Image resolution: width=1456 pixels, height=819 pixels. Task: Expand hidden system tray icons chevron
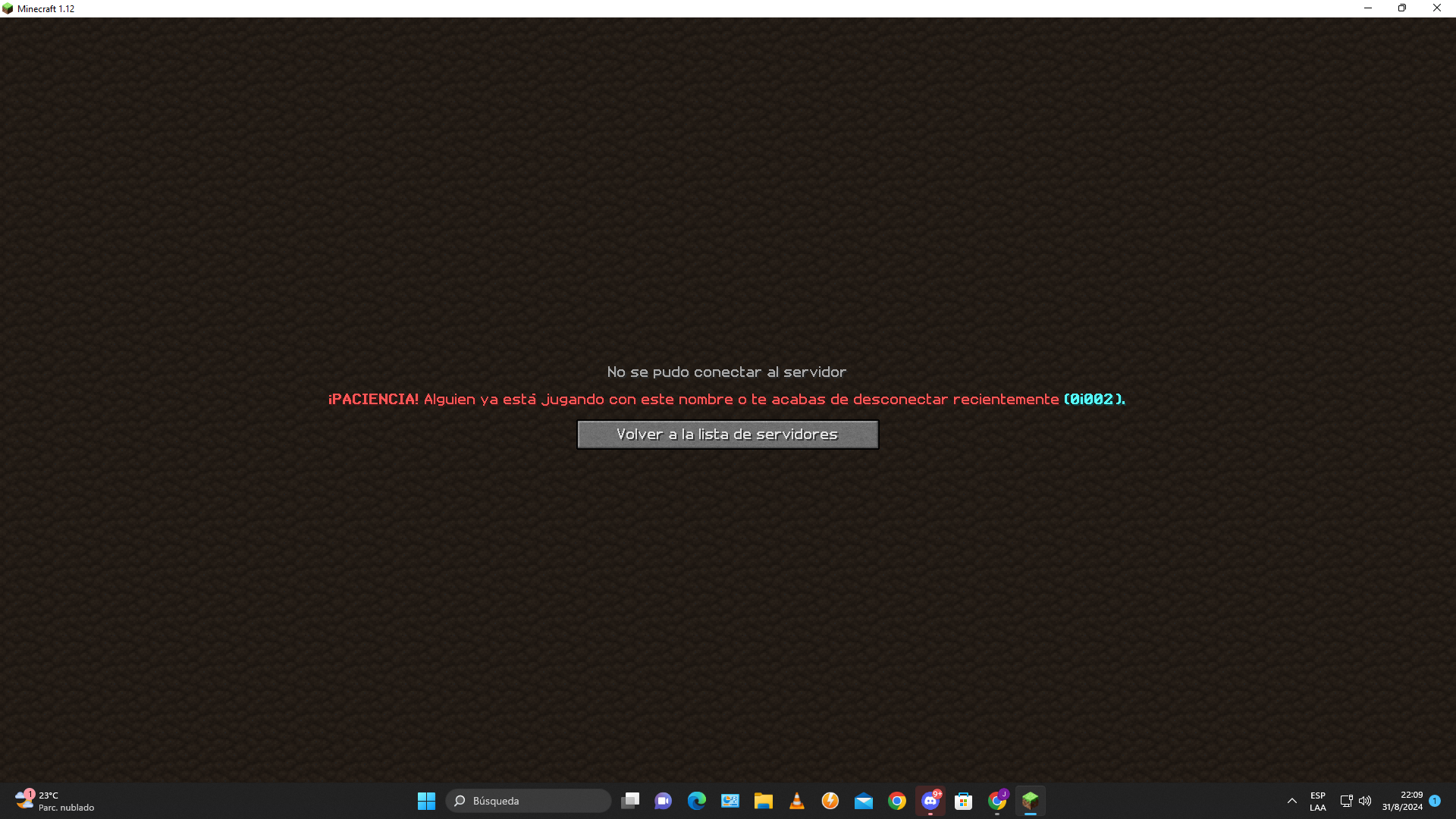(1291, 801)
